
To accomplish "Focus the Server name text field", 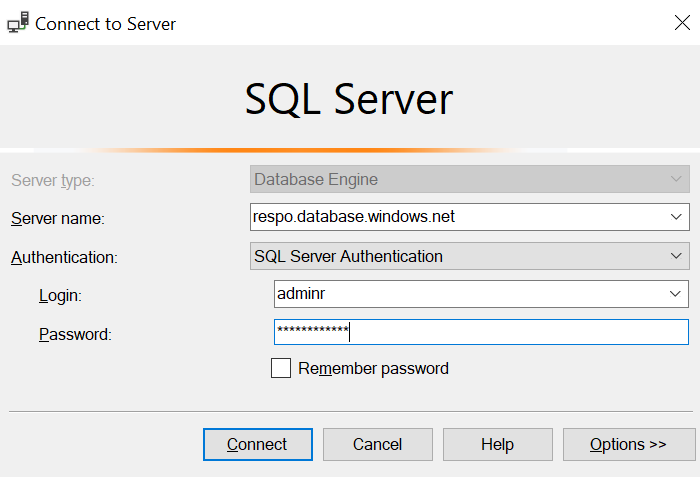I will pyautogui.click(x=455, y=216).
